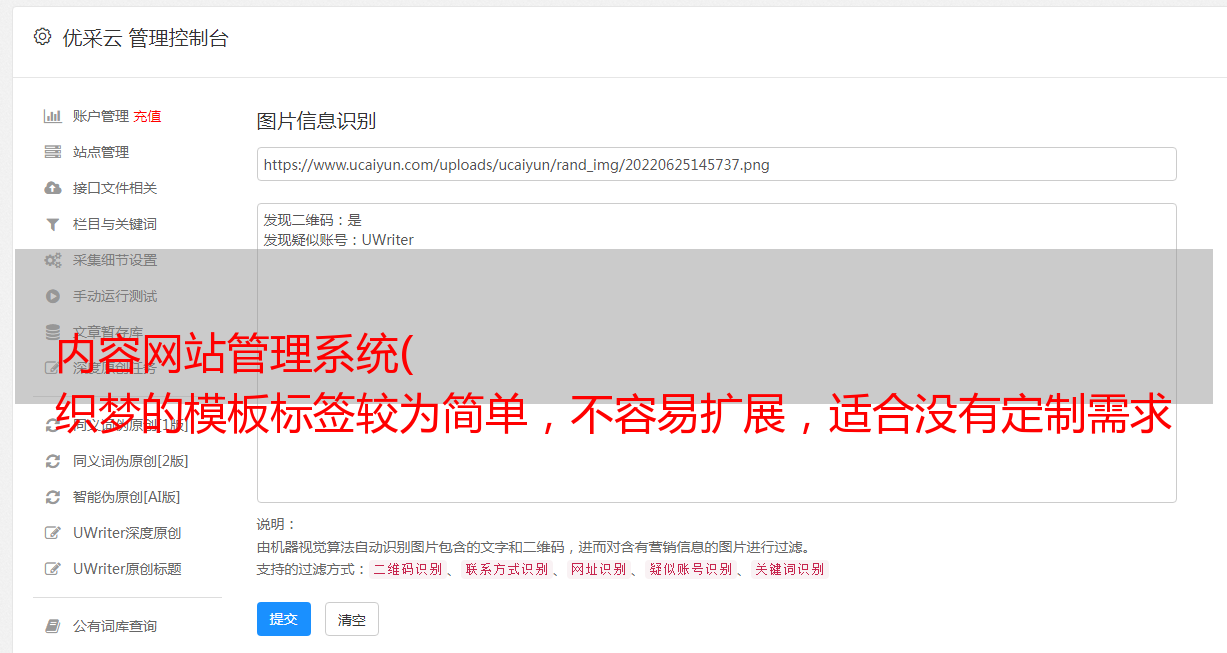Click the gears icon for 采集细节设置

[x=53, y=260]
